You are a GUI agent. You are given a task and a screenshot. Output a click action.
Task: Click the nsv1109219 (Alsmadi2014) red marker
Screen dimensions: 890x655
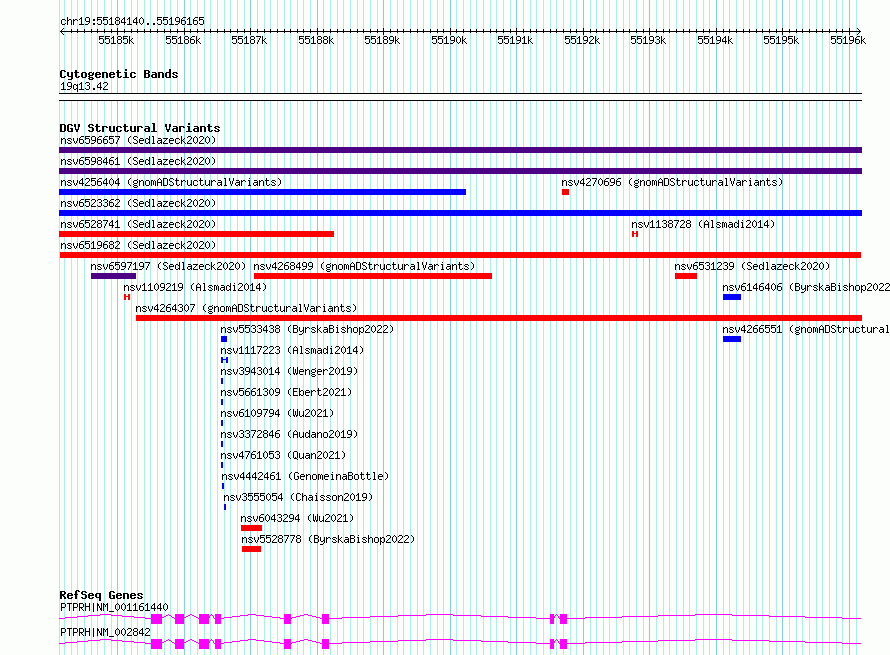click(127, 297)
